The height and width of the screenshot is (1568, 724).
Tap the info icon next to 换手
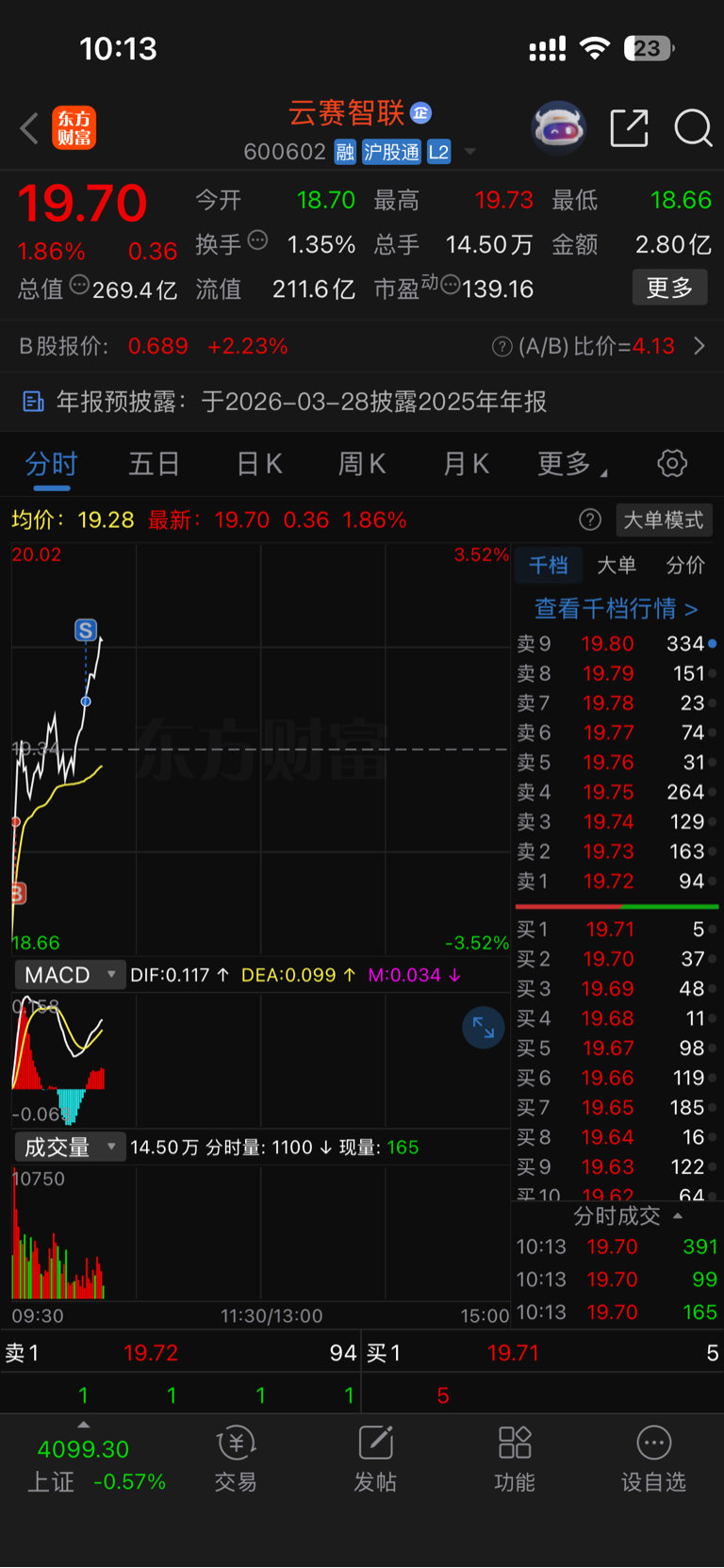coord(257,240)
